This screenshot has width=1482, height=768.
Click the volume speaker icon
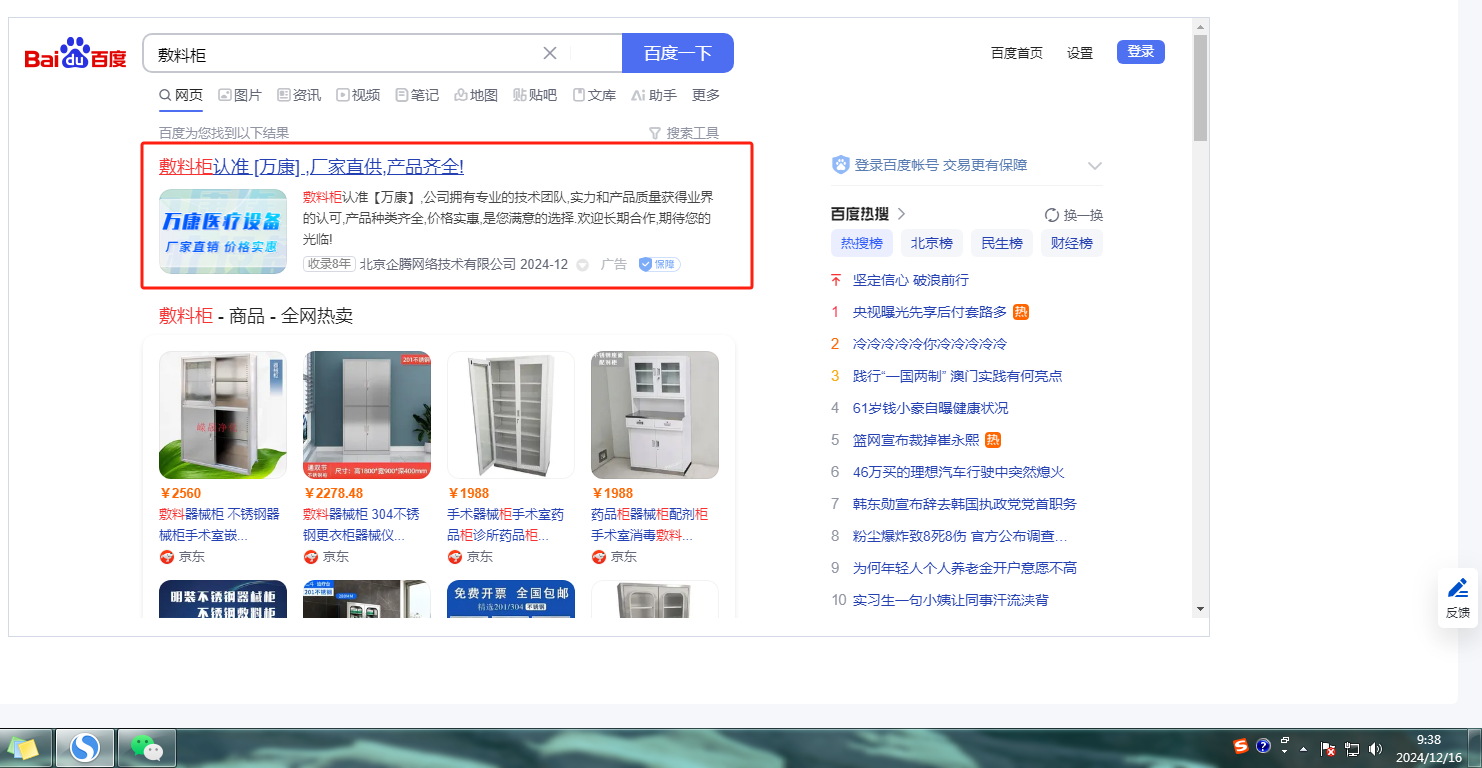[1375, 748]
